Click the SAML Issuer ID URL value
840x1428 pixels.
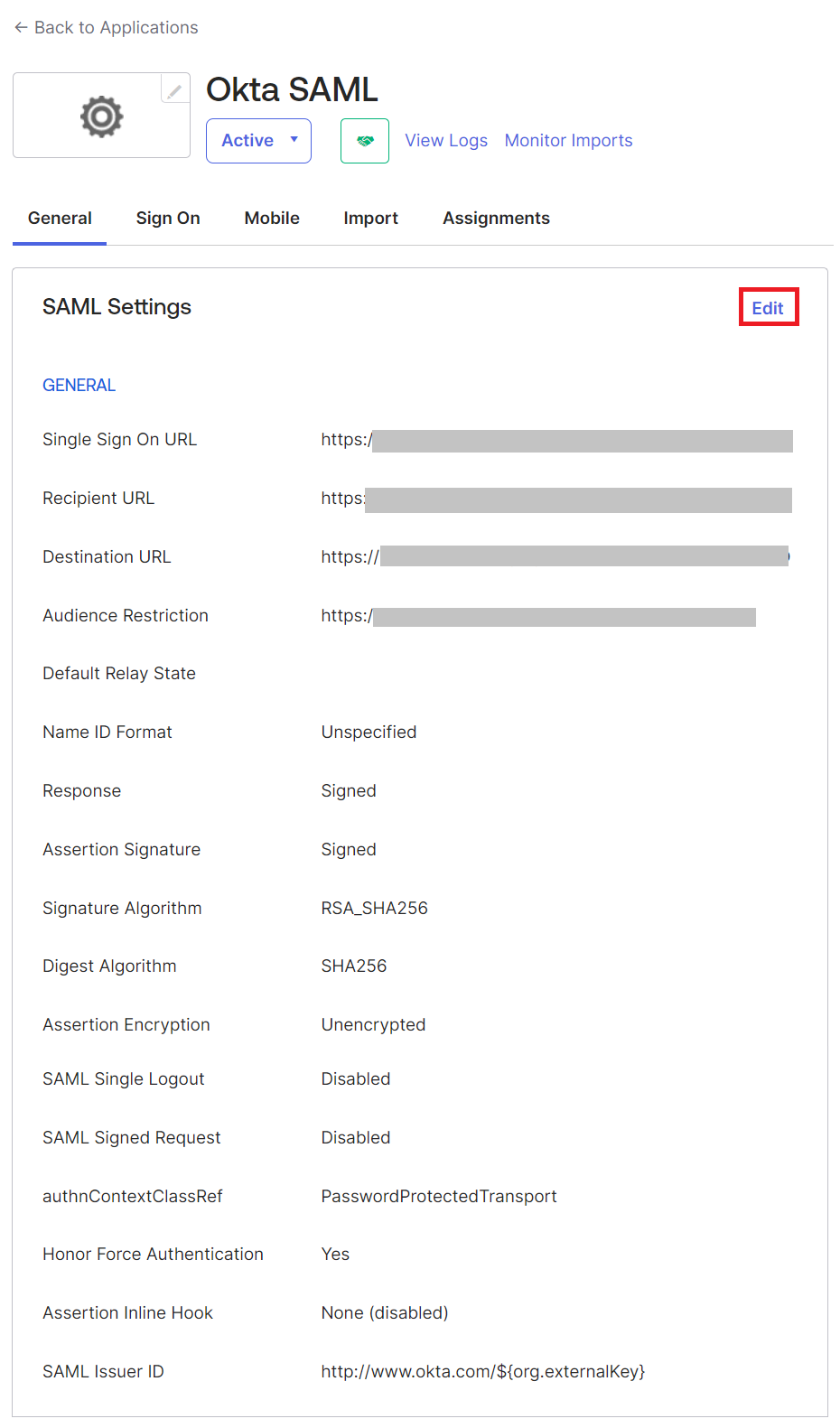click(483, 1372)
